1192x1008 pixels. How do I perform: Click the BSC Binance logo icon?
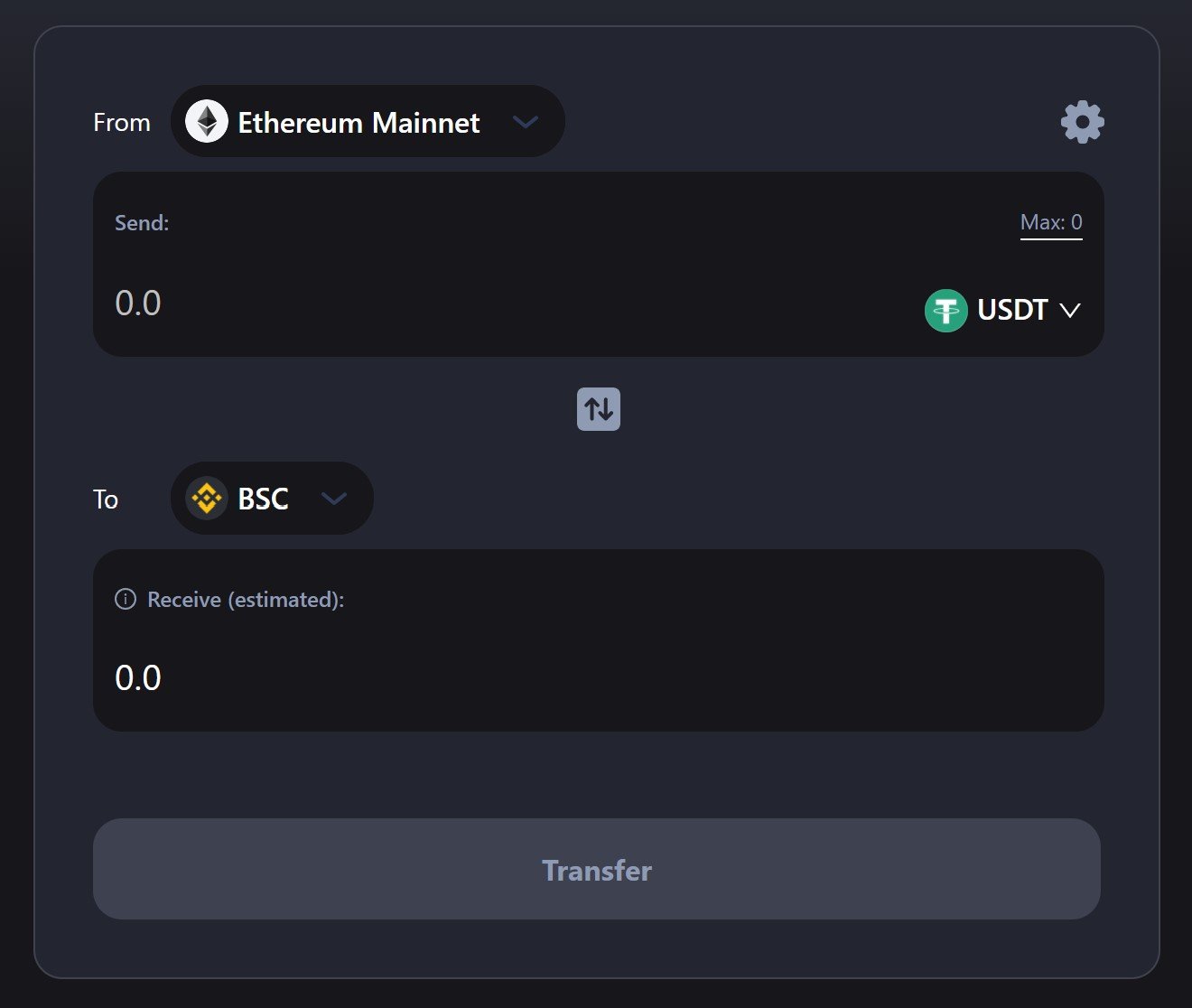click(x=207, y=499)
